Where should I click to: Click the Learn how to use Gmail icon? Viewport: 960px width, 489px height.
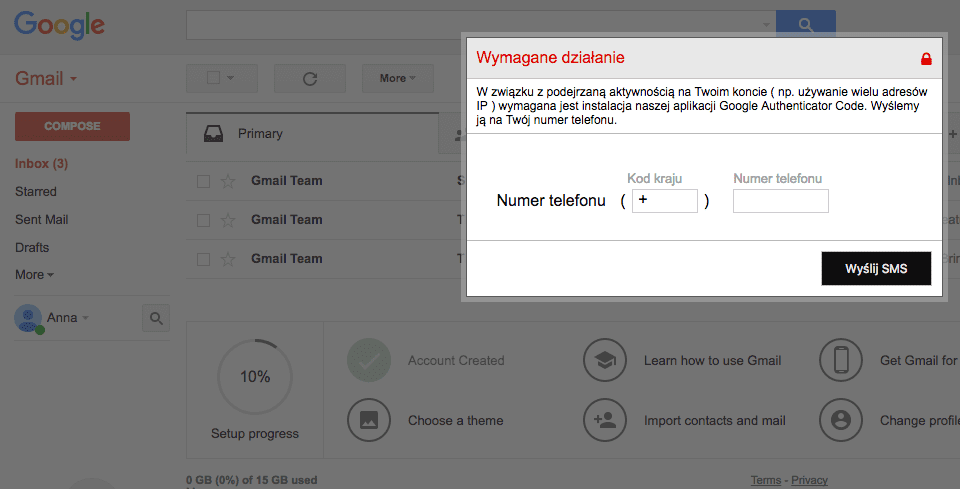tap(604, 360)
